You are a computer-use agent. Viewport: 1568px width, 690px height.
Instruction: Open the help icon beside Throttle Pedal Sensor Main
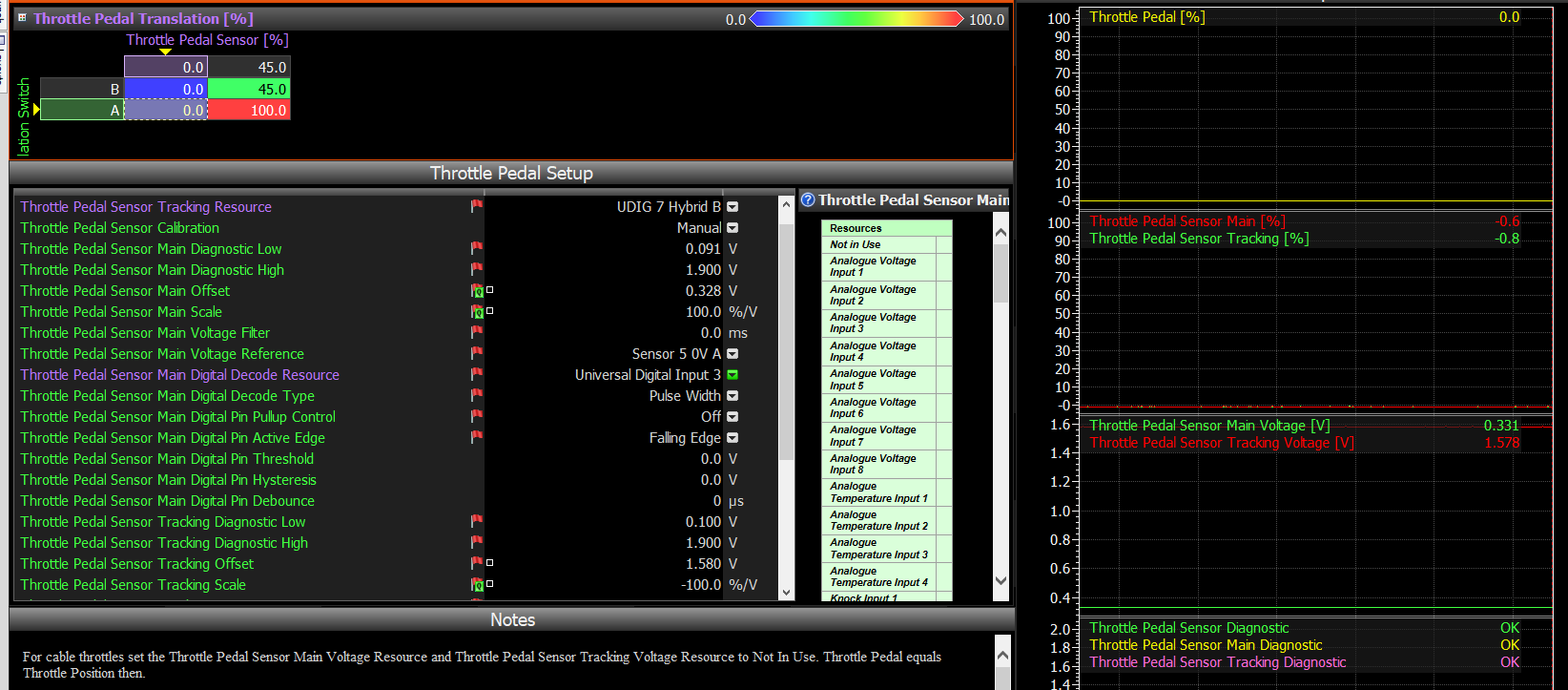808,199
